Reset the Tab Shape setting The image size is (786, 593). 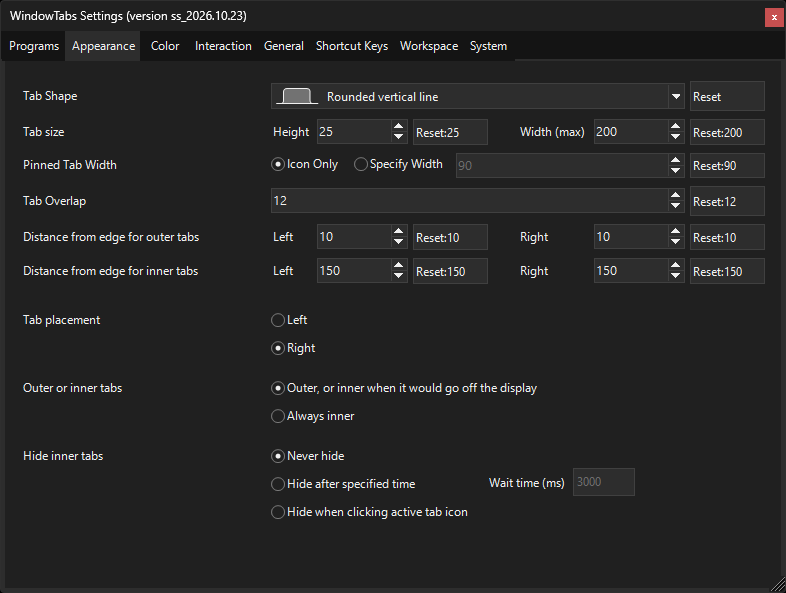pos(727,96)
